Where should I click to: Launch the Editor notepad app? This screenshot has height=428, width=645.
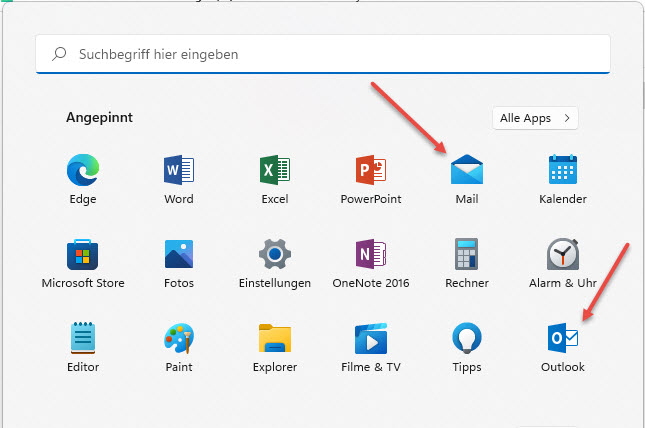[82, 340]
